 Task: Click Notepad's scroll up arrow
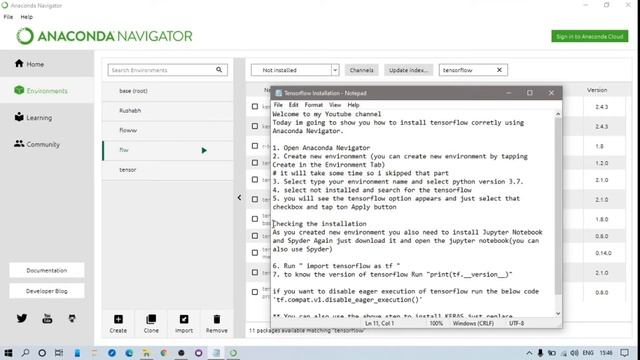pos(558,114)
